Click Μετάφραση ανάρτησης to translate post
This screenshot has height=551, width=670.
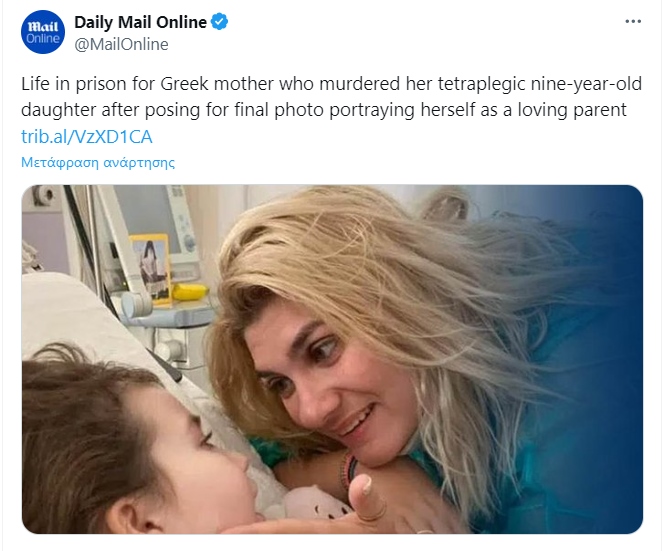98,162
